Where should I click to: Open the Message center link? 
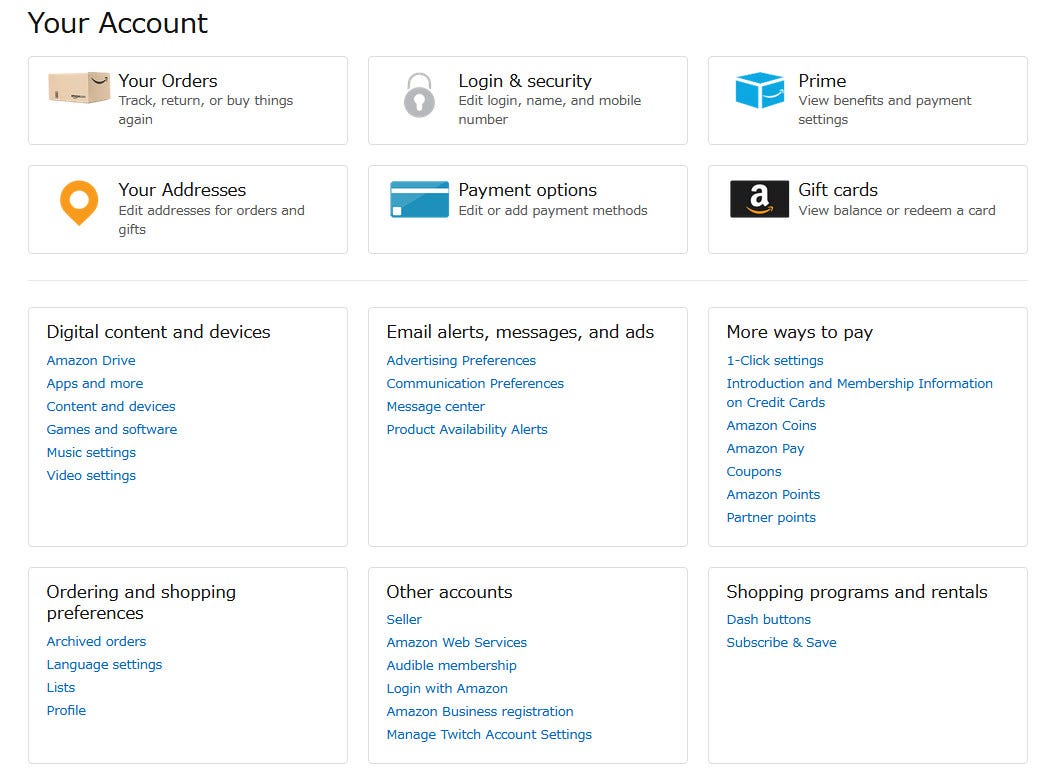coord(436,407)
